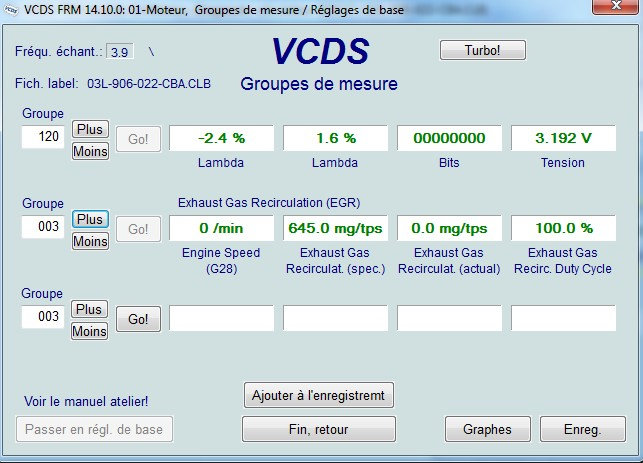Click highlighted Plus in second Groupe row
This screenshot has width=643, height=463.
point(90,219)
